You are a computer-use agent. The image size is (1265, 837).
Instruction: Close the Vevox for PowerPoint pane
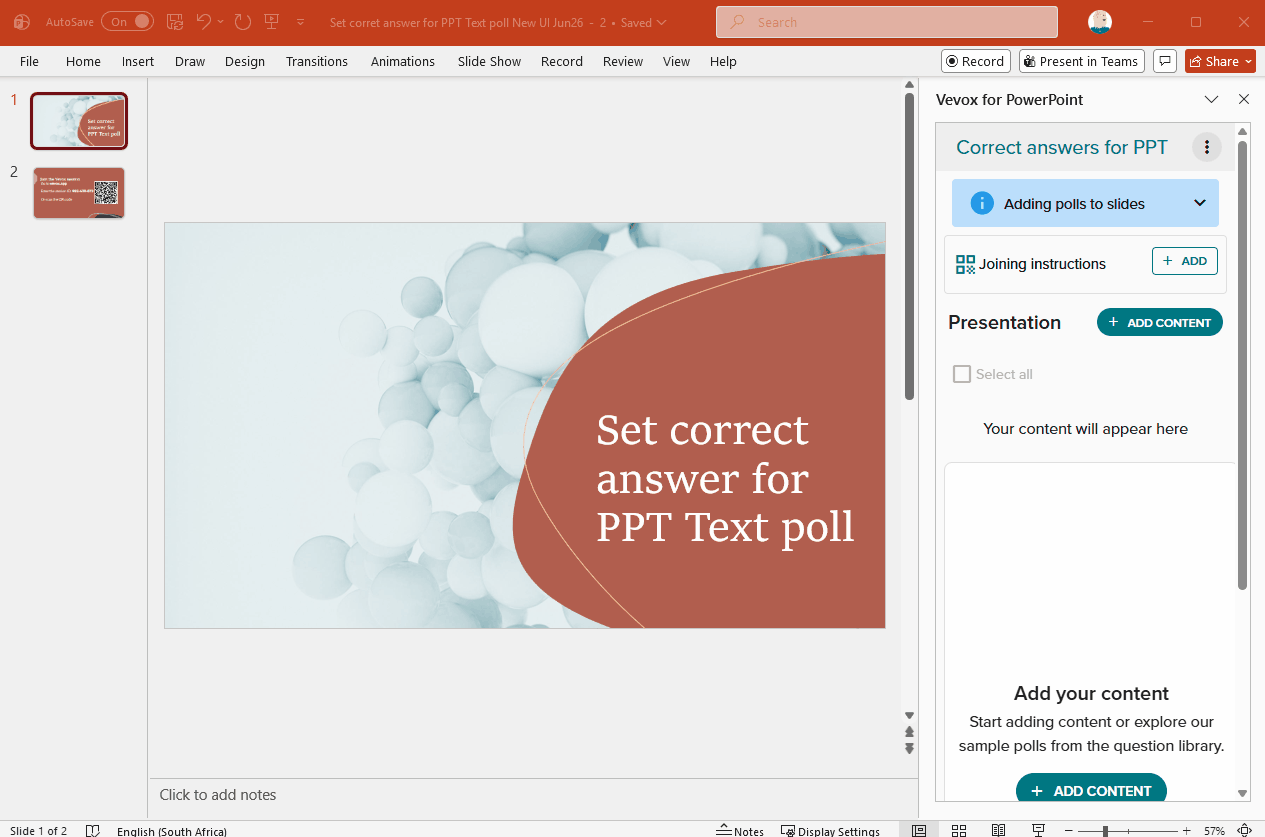[x=1244, y=99]
